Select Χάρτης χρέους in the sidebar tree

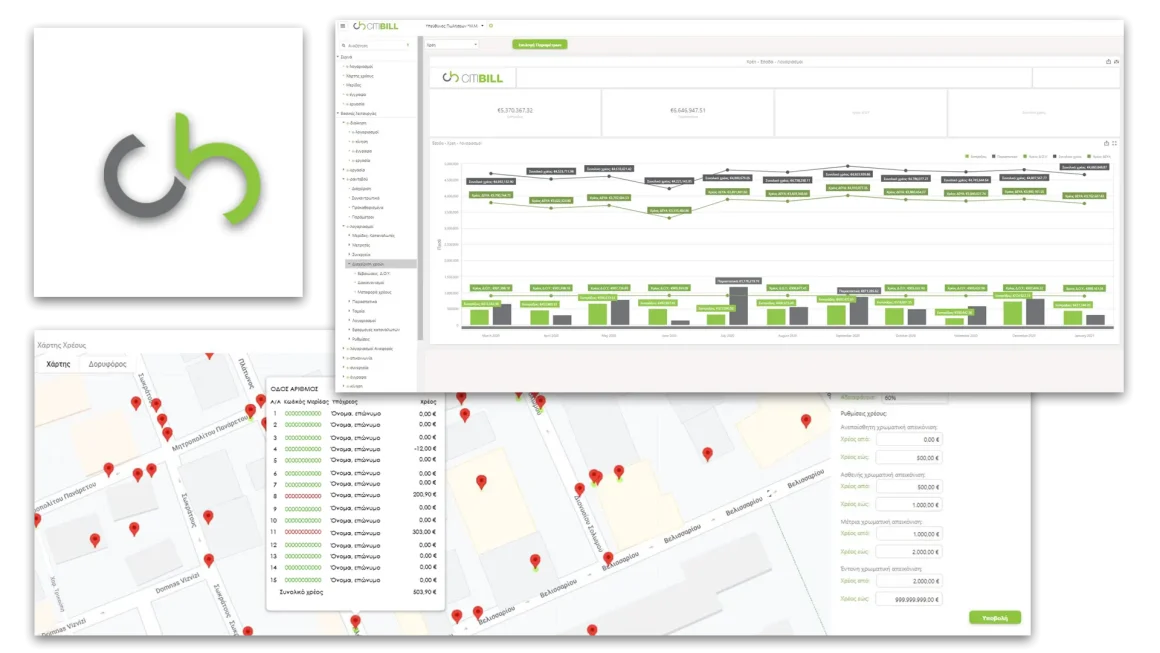coord(361,76)
